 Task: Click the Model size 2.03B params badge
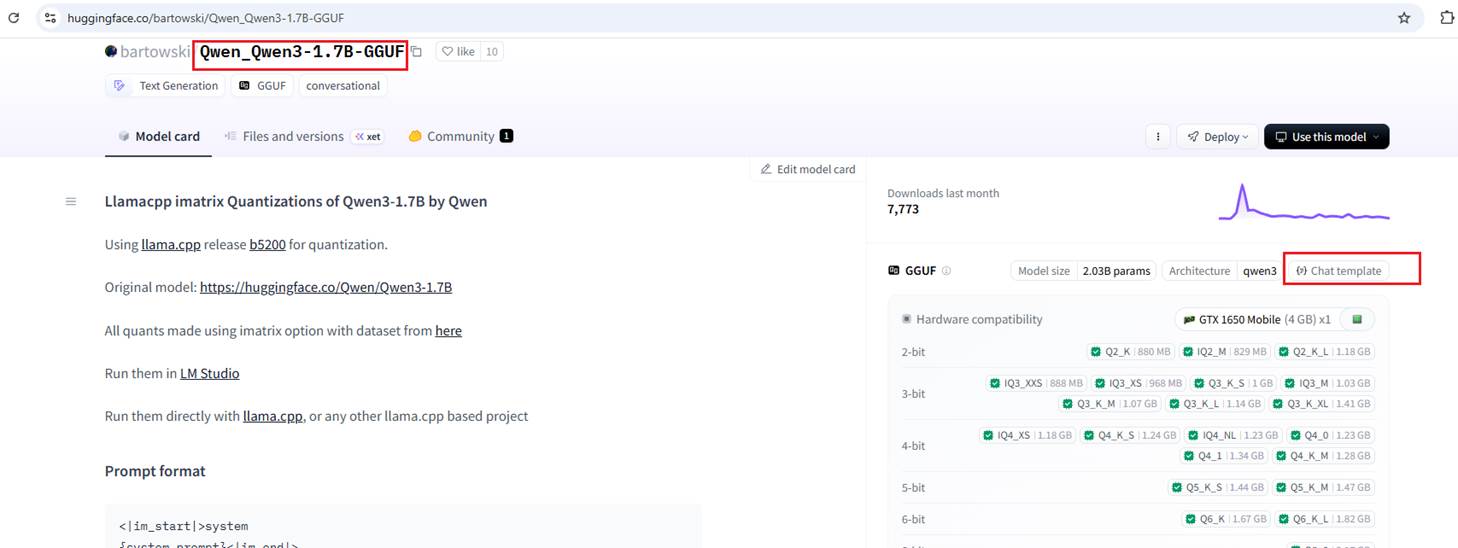point(1084,271)
